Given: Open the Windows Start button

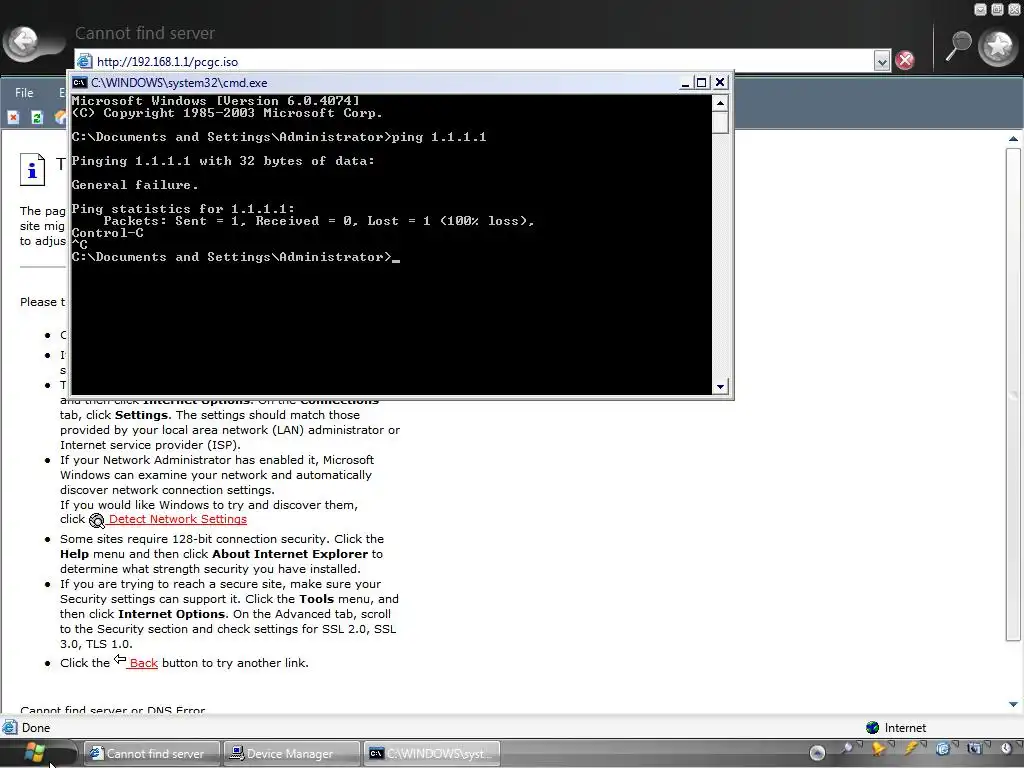Looking at the screenshot, I should (x=34, y=754).
